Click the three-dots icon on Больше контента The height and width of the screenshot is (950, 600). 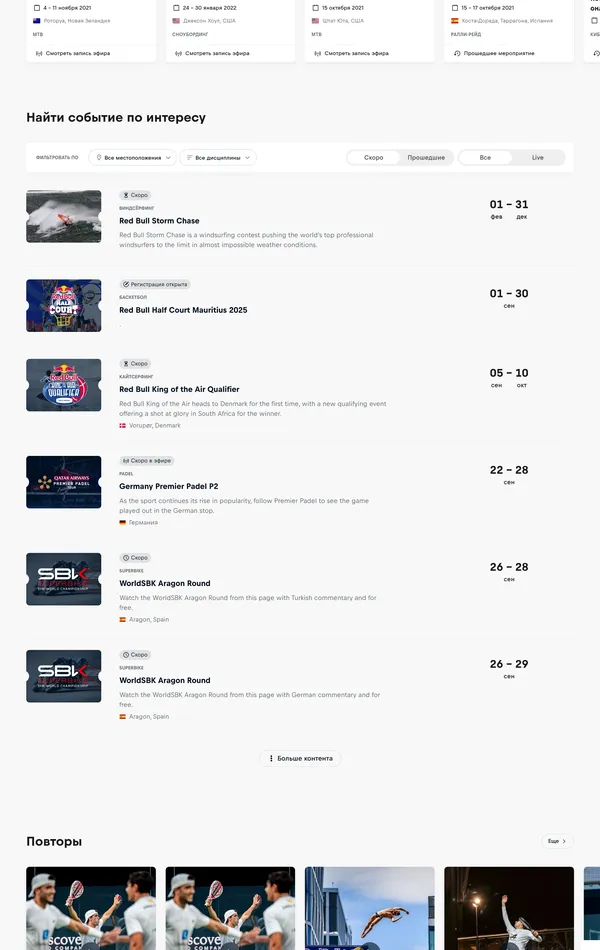coord(271,758)
